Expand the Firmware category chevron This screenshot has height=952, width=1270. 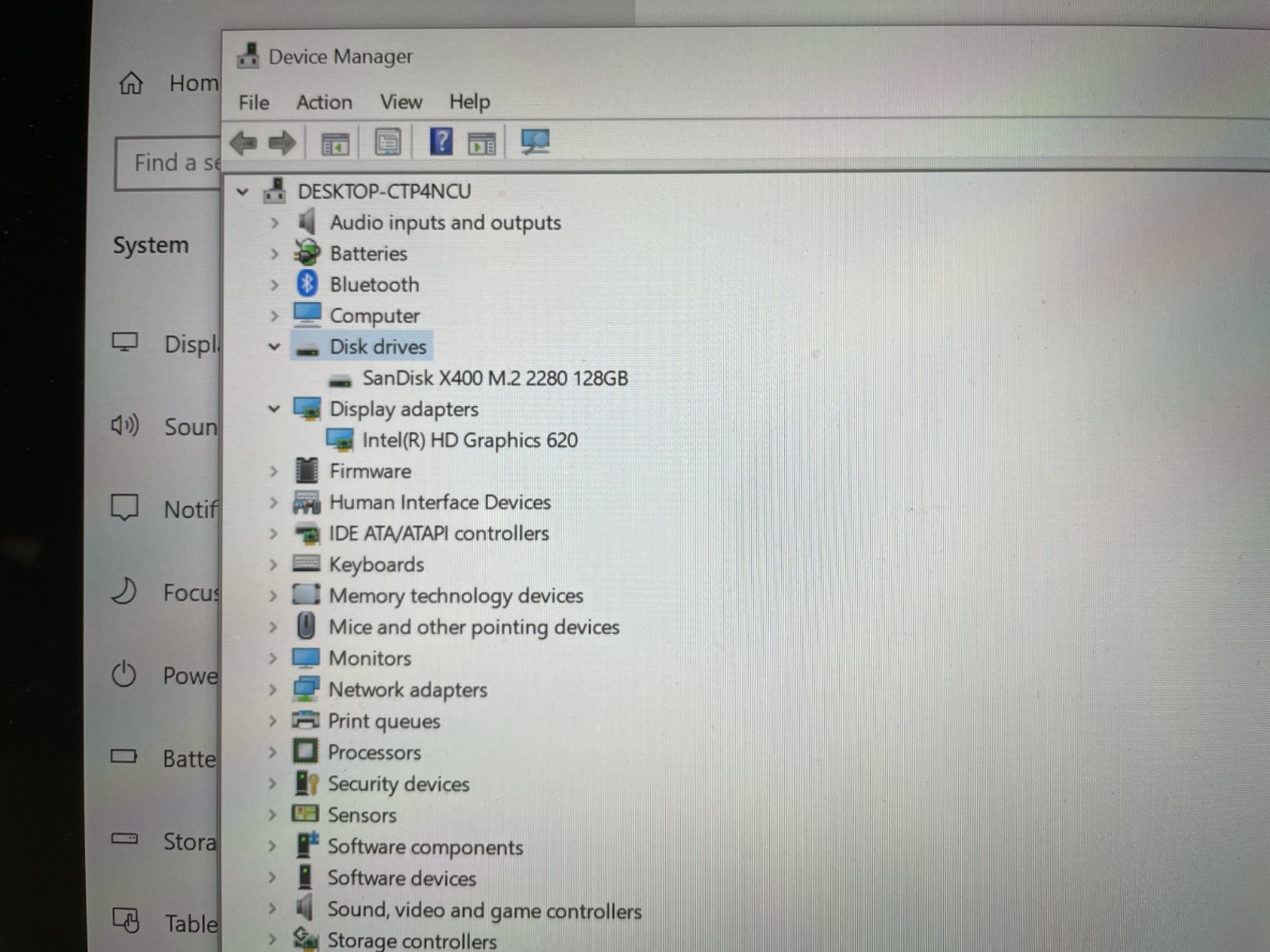[274, 471]
